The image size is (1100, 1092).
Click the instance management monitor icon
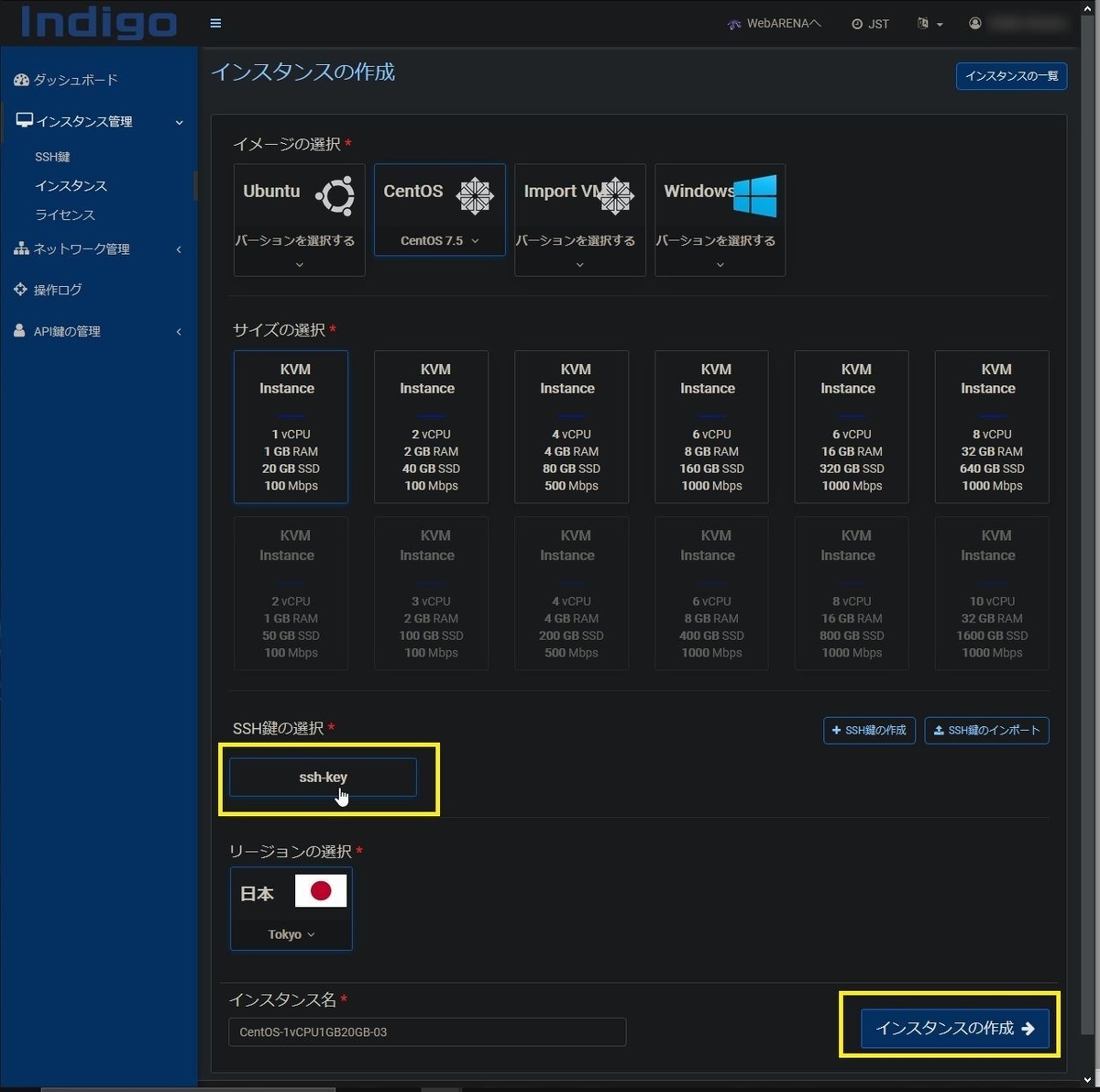(23, 120)
